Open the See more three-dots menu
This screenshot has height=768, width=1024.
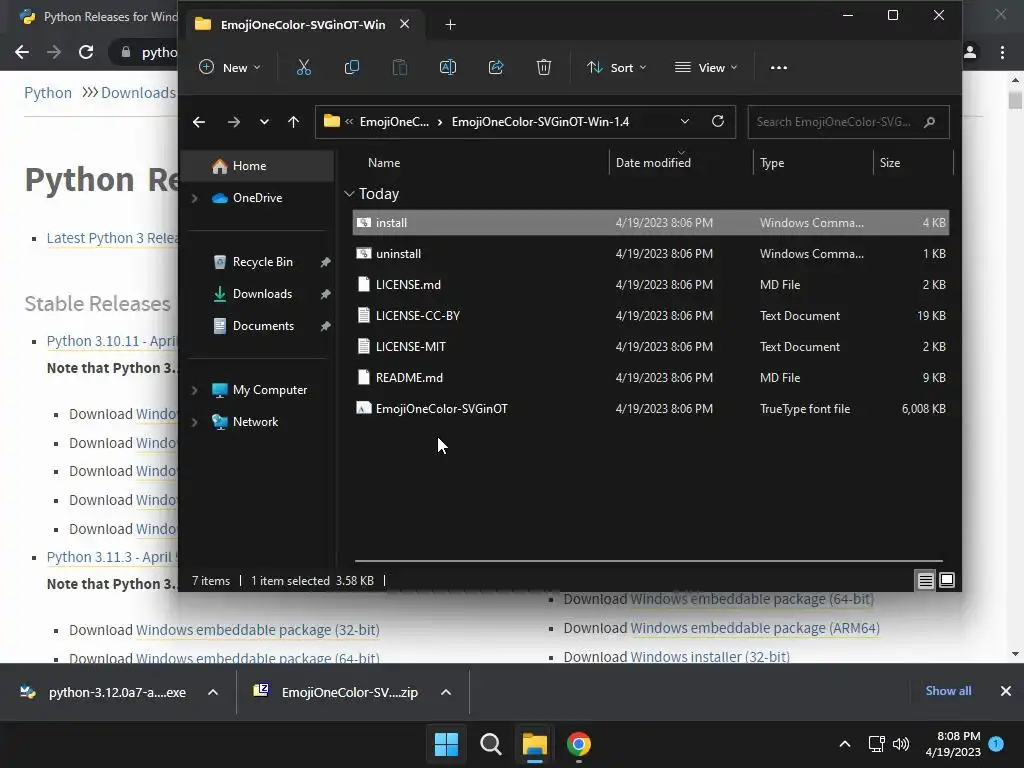[778, 67]
